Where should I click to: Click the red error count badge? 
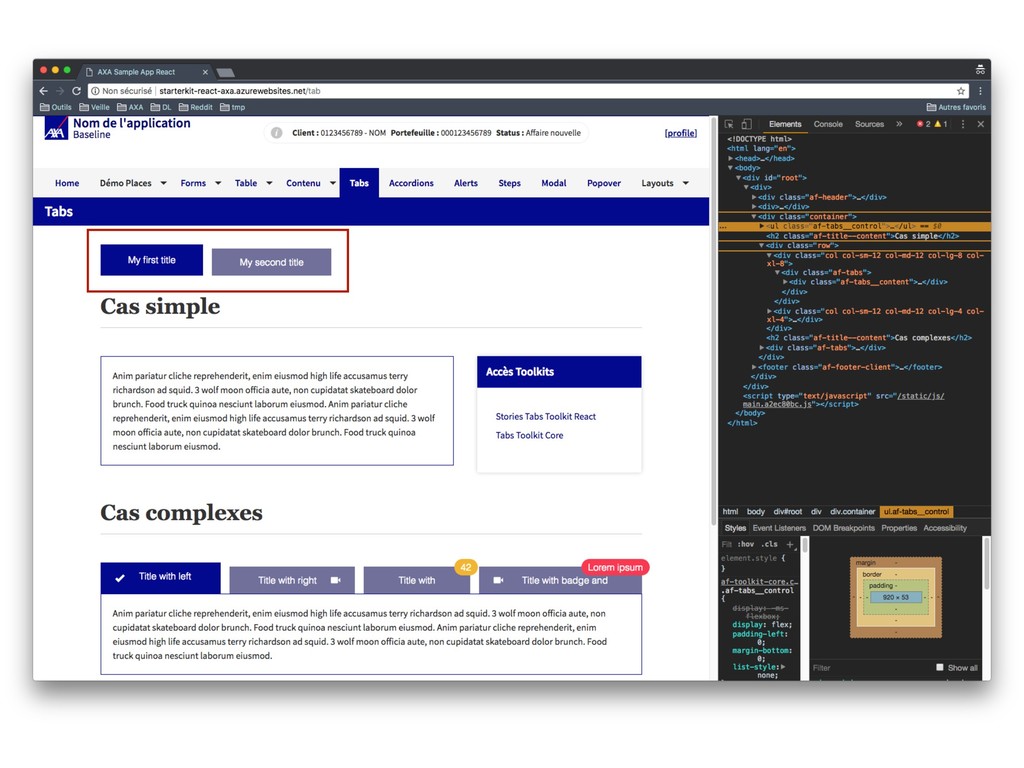[x=923, y=124]
